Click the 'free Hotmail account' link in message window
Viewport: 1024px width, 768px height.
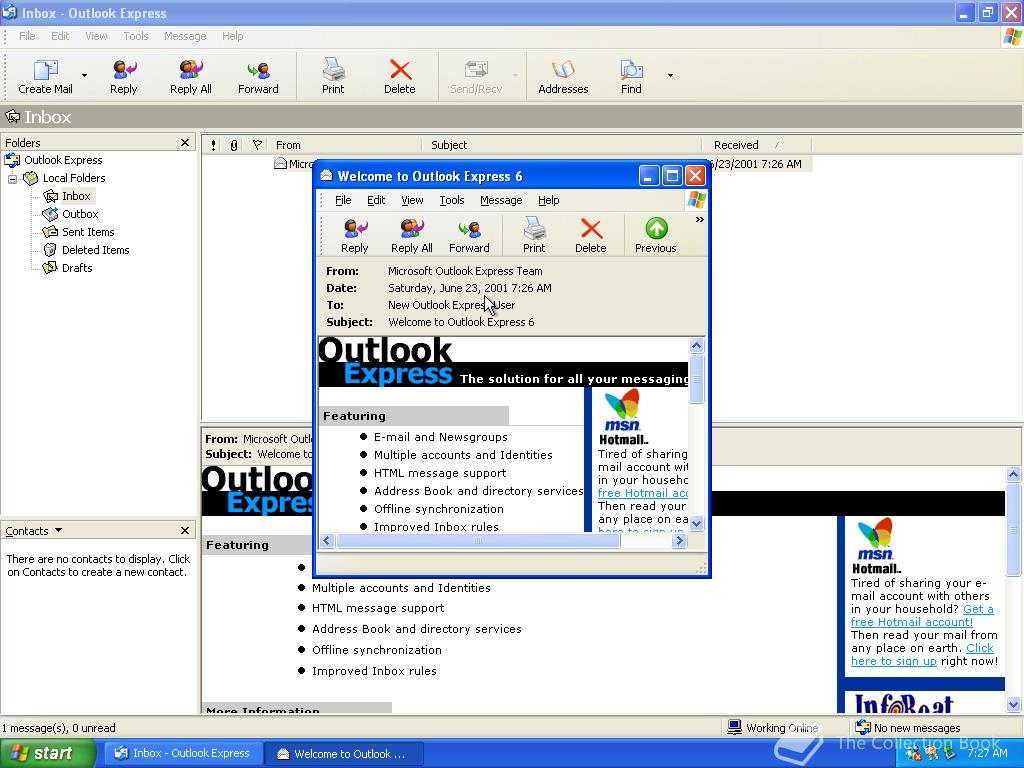tap(643, 493)
